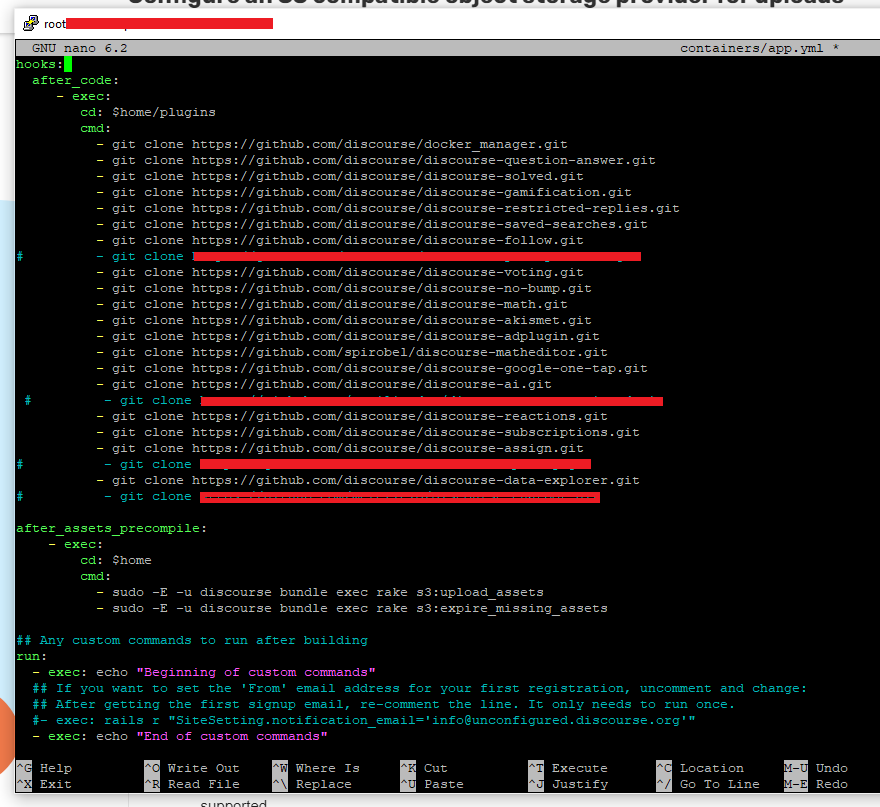This screenshot has width=880, height=807.
Task: Click the discourse-math.git clone line
Action: [332, 304]
